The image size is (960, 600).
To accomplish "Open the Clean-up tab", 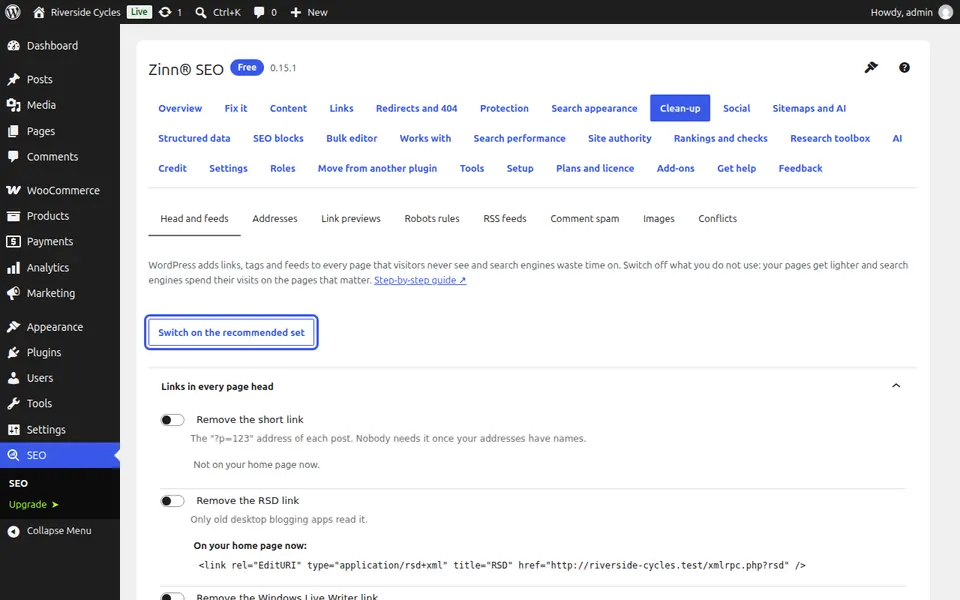I will (x=680, y=108).
